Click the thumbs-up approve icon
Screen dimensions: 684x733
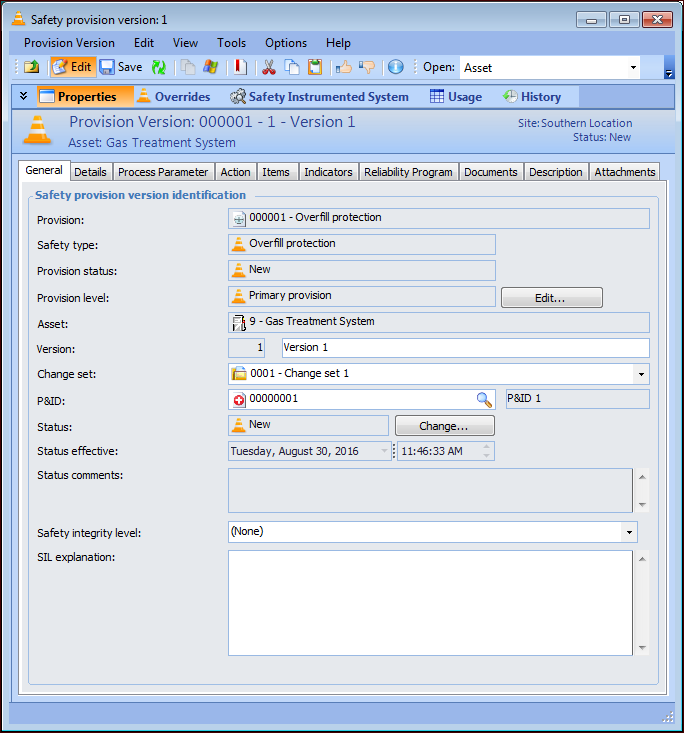click(344, 67)
